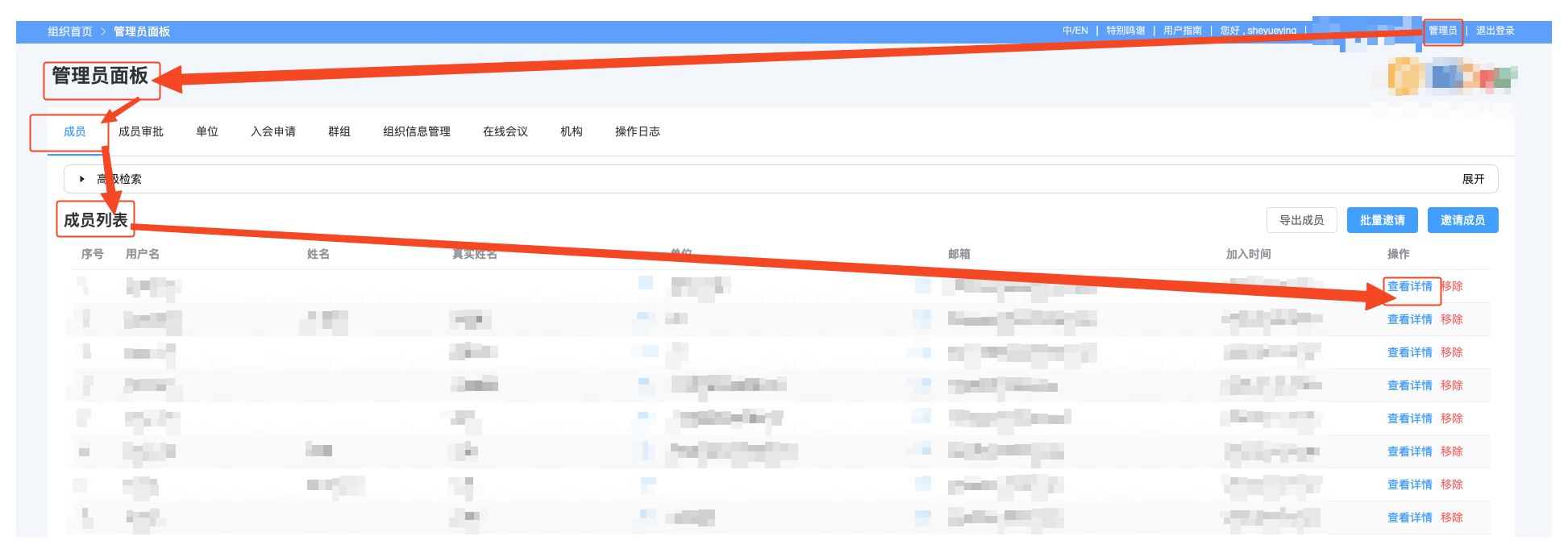View the 操作日志 tab
The height and width of the screenshot is (553, 1568).
click(x=638, y=131)
